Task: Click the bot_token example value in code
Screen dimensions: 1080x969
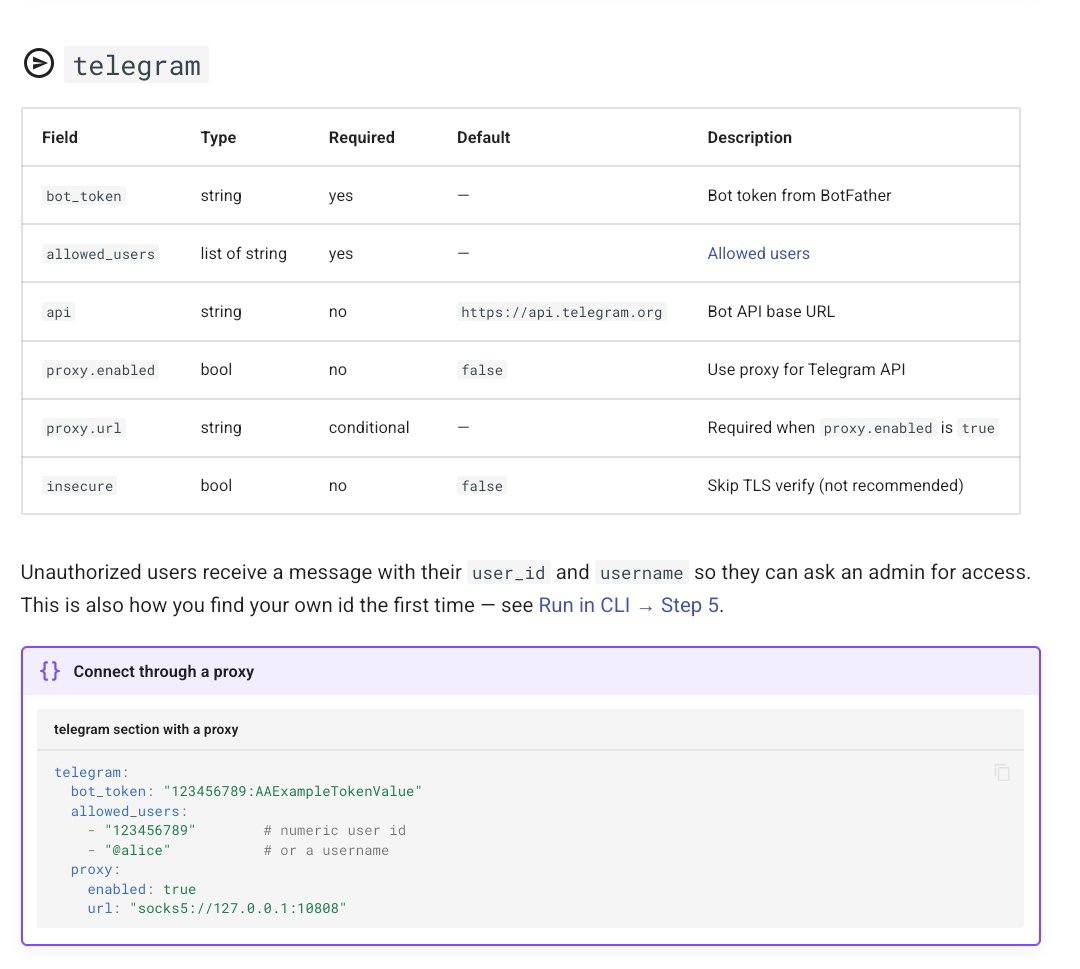Action: [292, 791]
